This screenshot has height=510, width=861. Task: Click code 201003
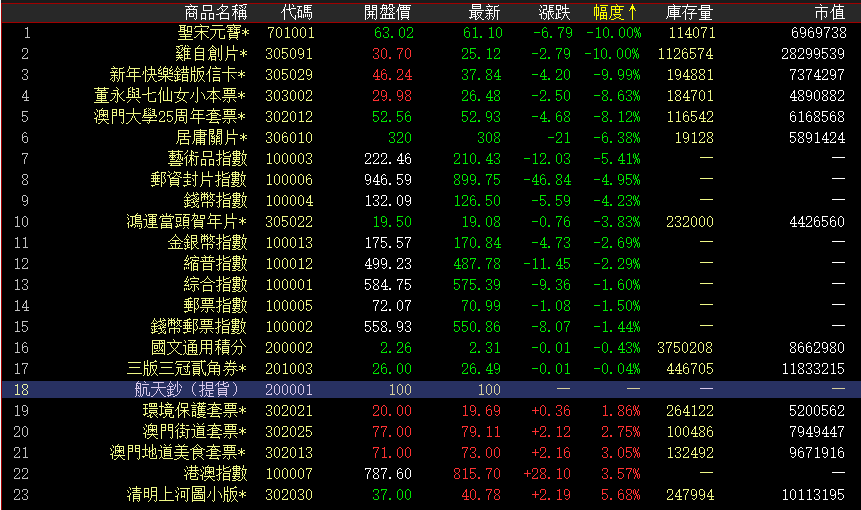289,369
